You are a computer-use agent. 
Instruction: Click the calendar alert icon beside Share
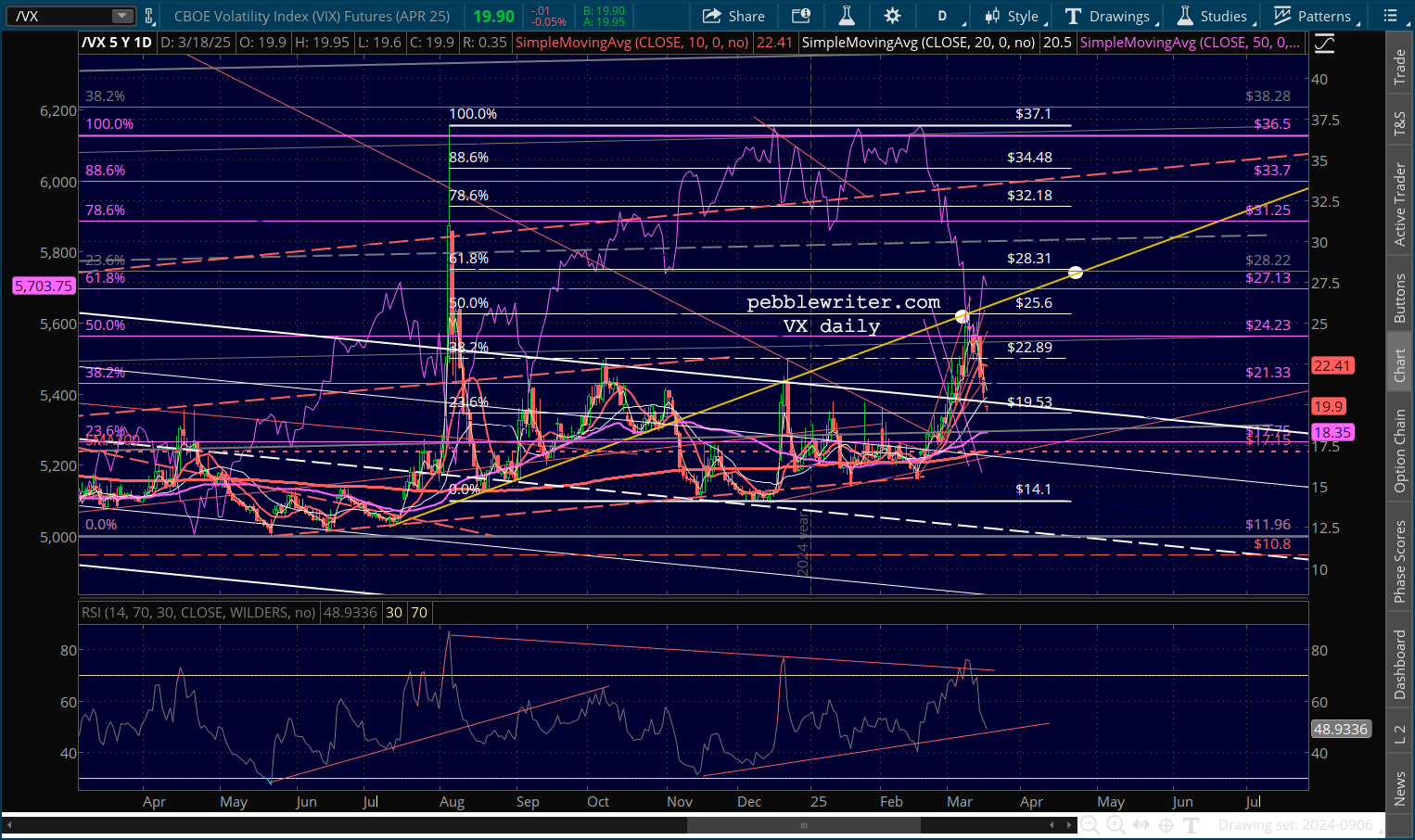tap(800, 16)
